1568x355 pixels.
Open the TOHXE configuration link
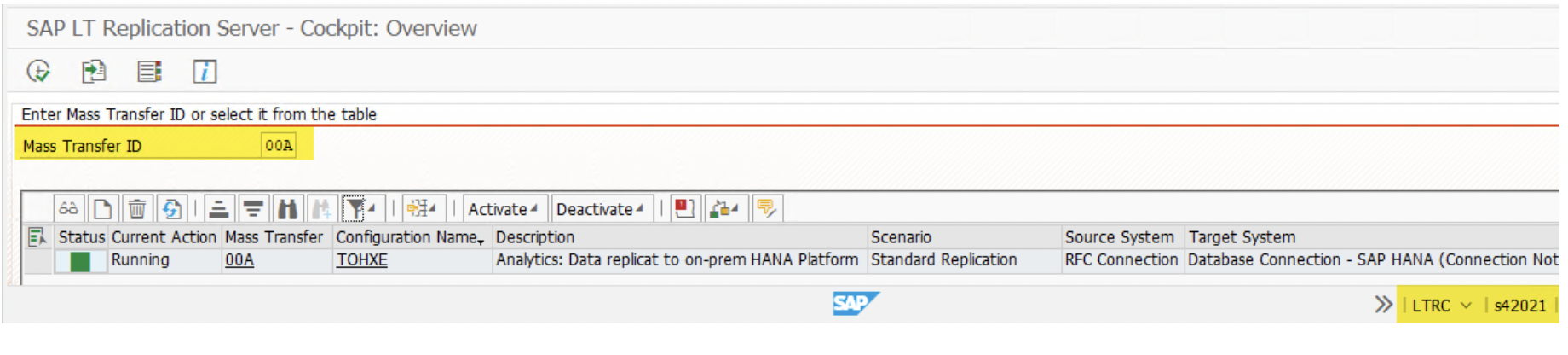361,259
